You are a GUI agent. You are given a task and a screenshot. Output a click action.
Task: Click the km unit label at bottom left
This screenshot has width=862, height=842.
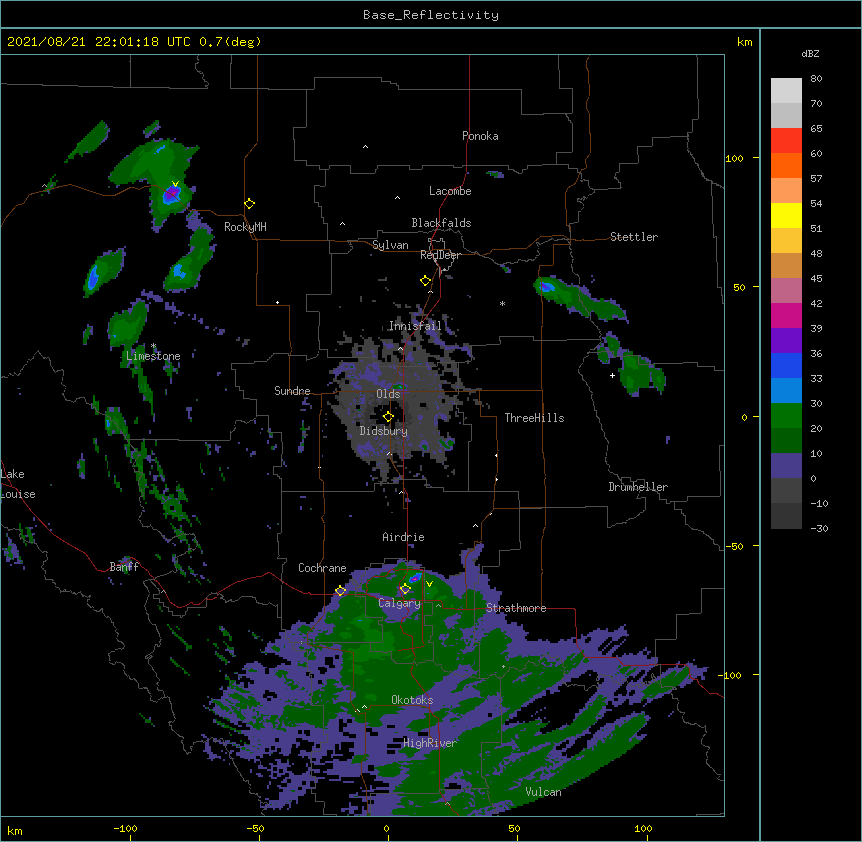14,830
